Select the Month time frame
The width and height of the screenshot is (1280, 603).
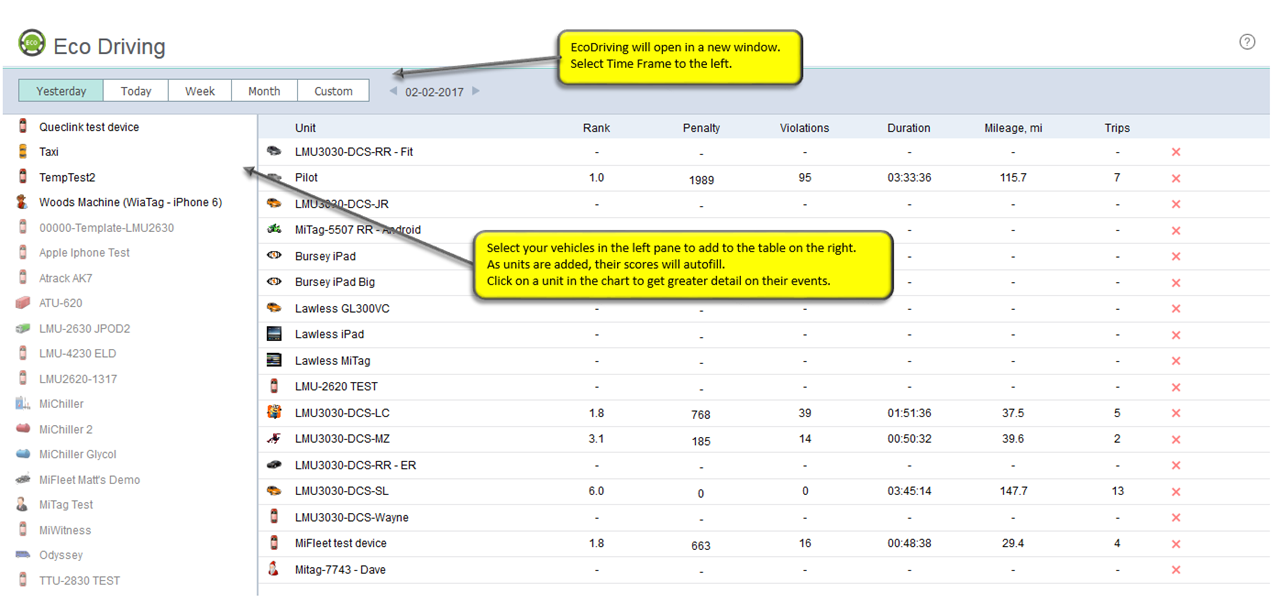coord(264,91)
